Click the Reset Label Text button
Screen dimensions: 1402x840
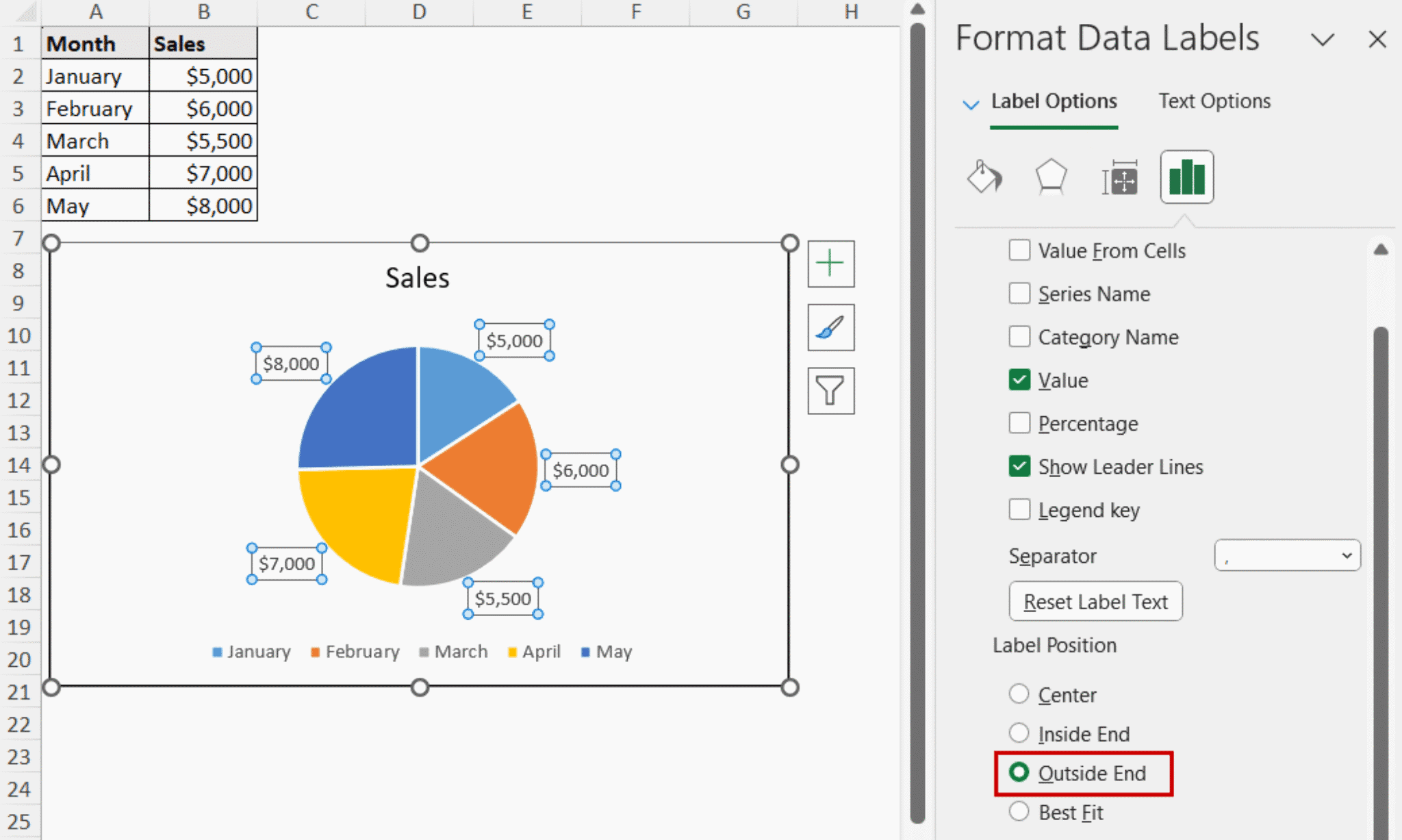(1095, 601)
